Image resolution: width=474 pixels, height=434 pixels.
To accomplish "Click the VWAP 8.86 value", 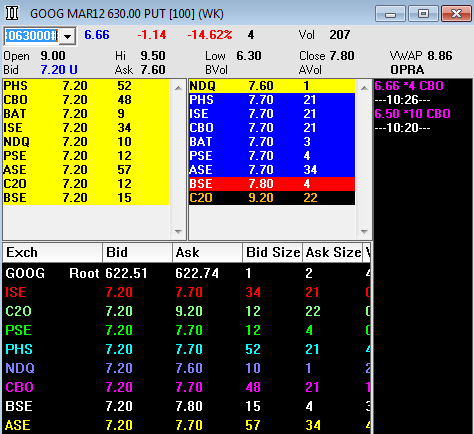I will point(440,56).
